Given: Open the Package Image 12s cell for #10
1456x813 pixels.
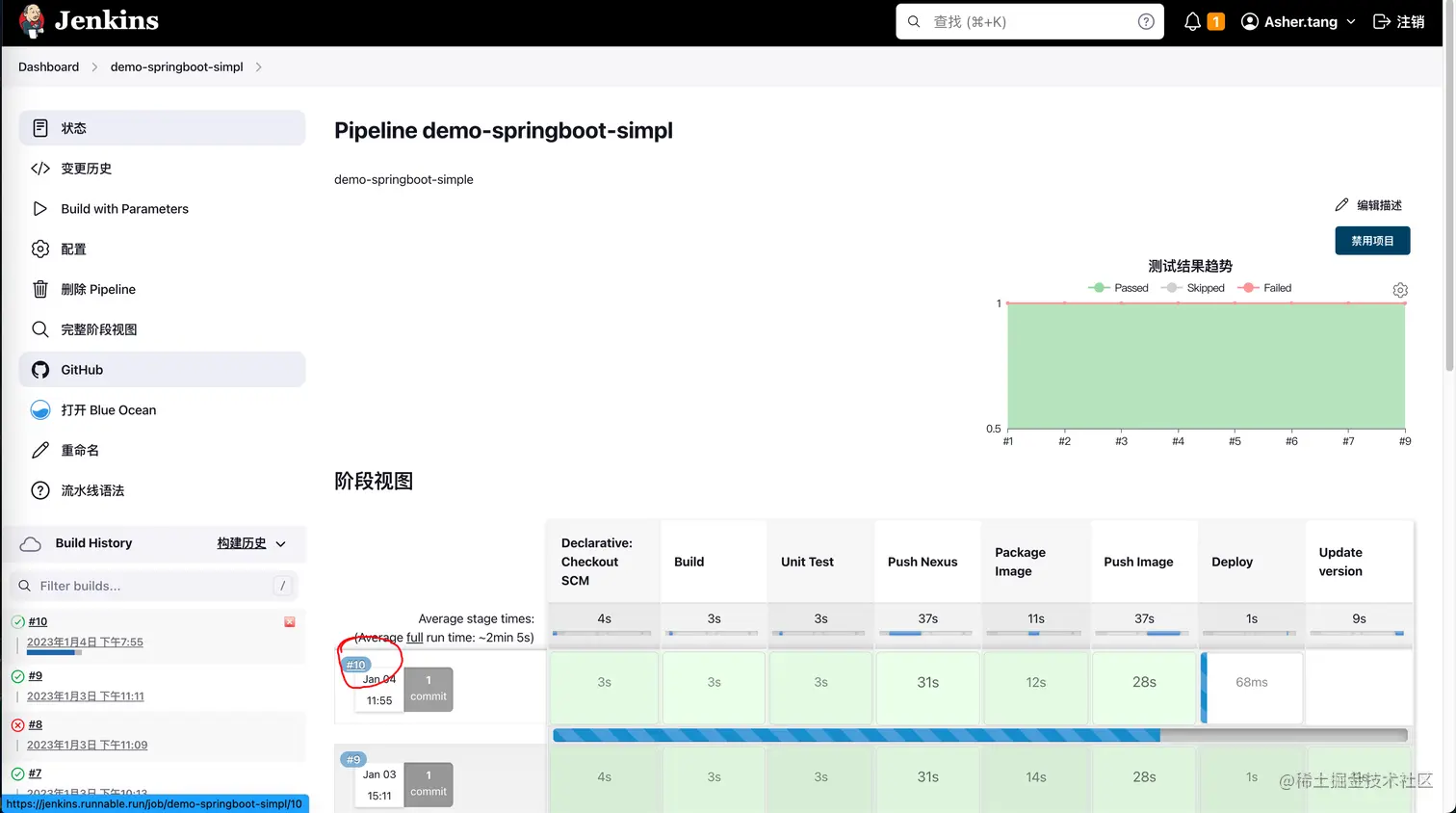Looking at the screenshot, I should point(1036,688).
